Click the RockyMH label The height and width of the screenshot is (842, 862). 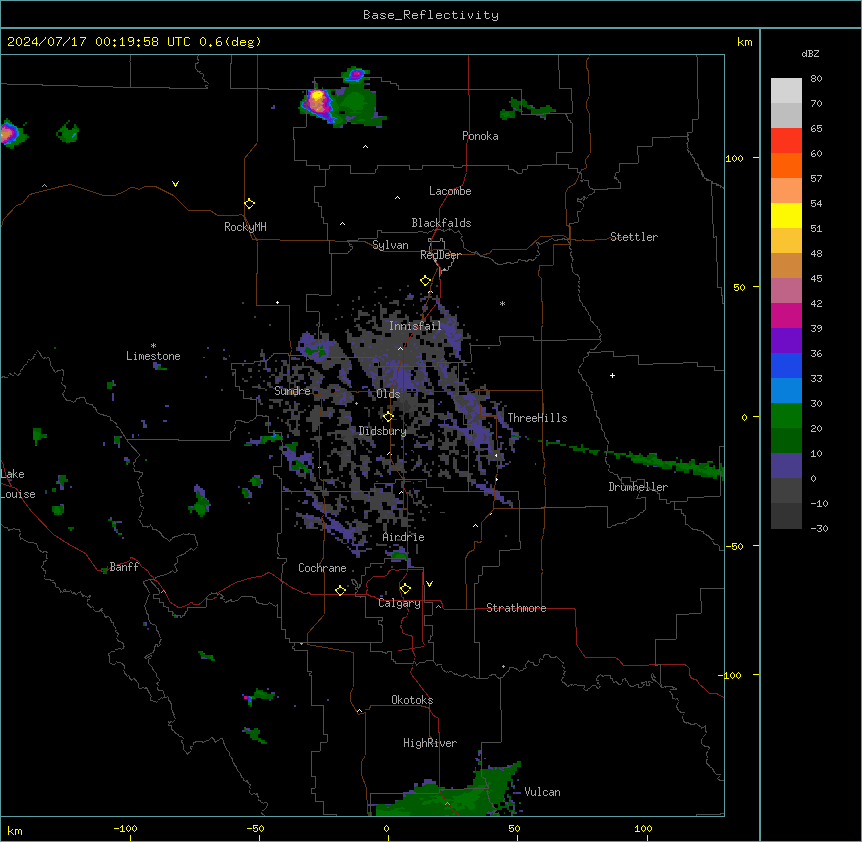point(245,227)
